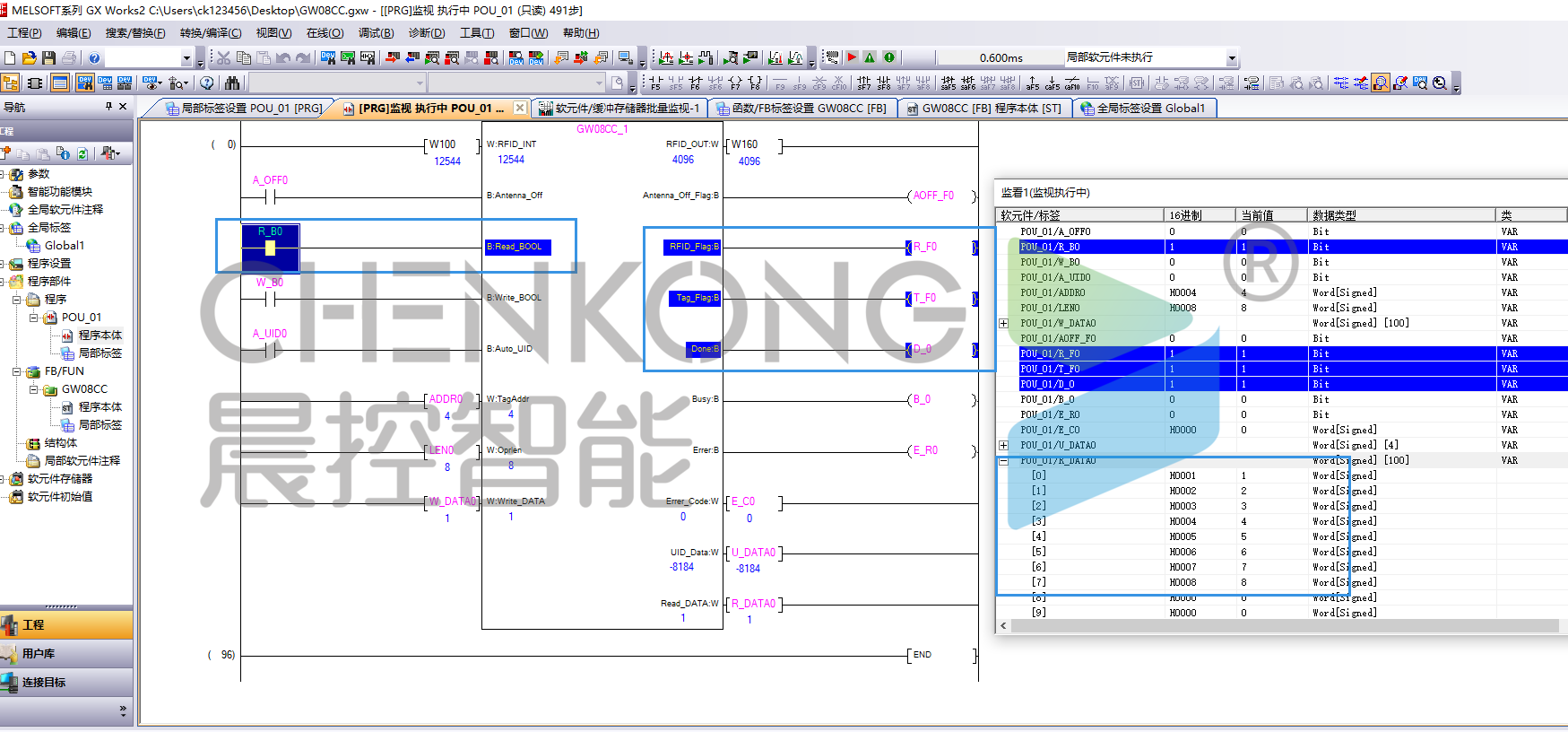The image size is (1568, 732).
Task: Create a new project with the New icon
Action: pyautogui.click(x=10, y=57)
